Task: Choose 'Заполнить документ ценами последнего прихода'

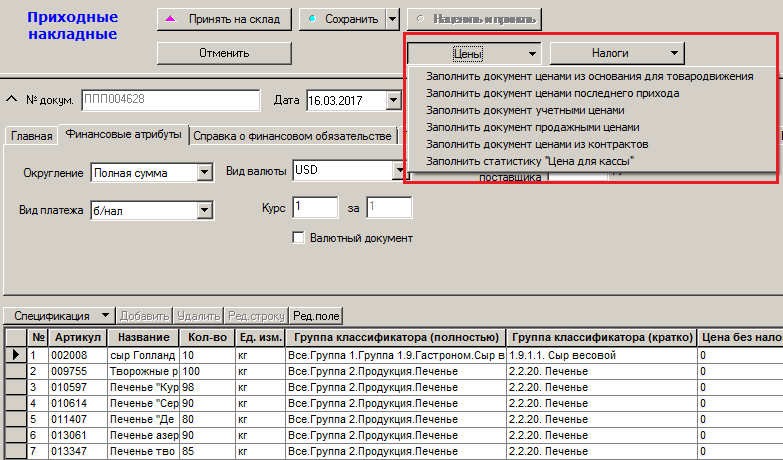Action: pos(552,93)
